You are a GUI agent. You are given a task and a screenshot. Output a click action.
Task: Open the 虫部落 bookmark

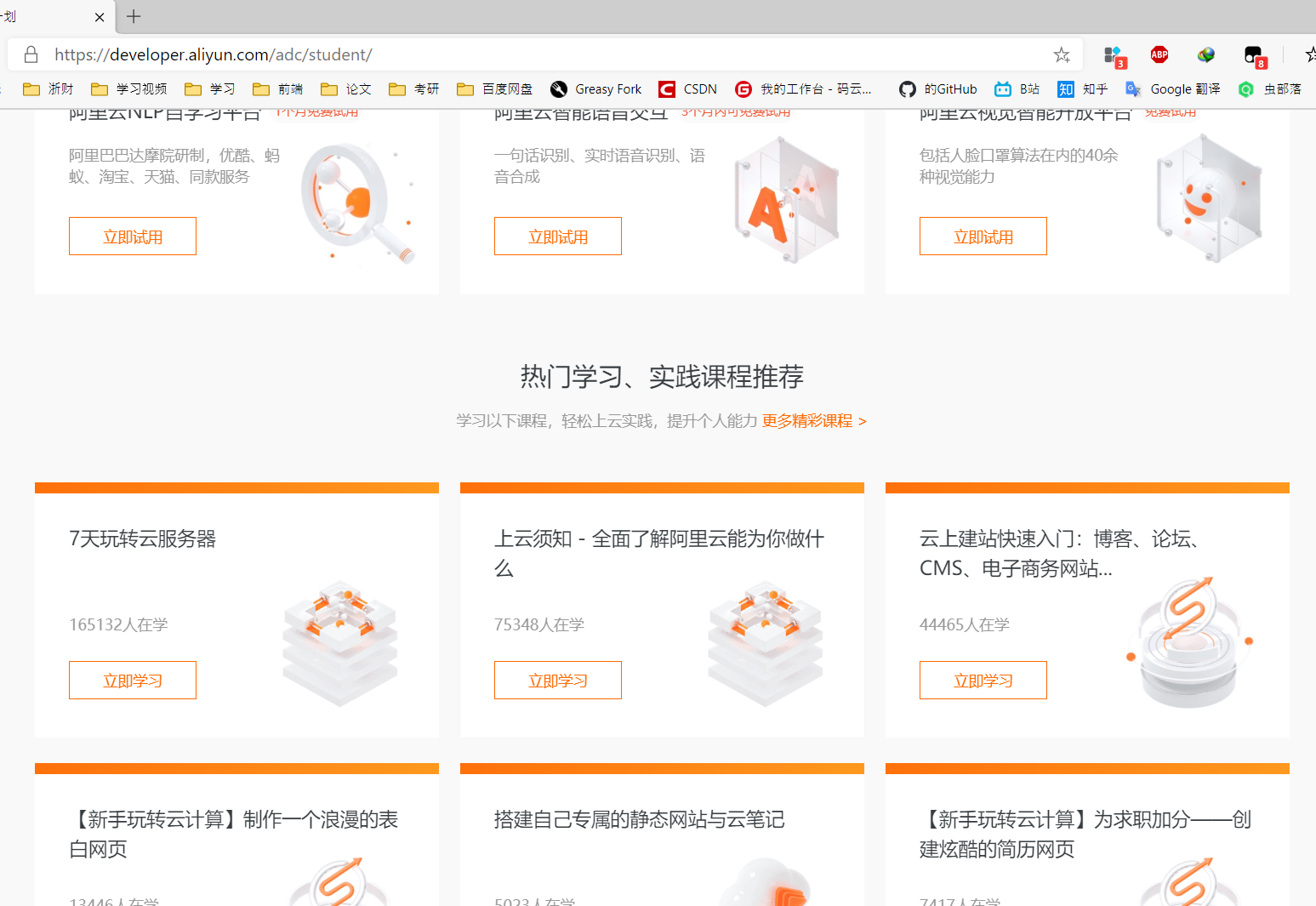pyautogui.click(x=1270, y=89)
